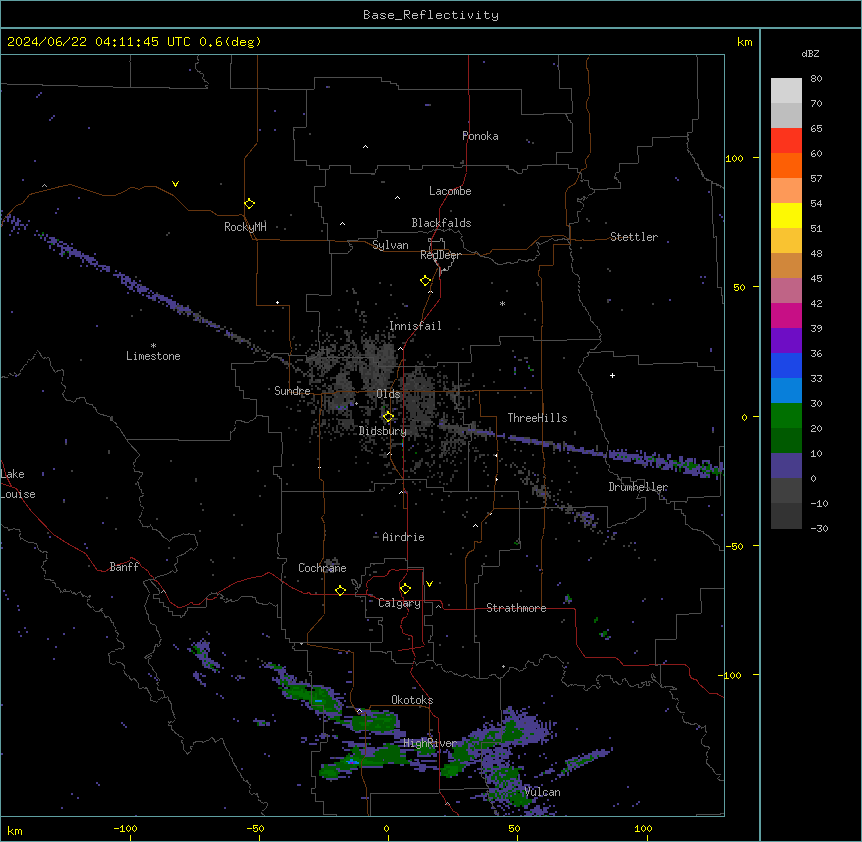862x842 pixels.
Task: Click the Olds city label
Action: pos(388,394)
